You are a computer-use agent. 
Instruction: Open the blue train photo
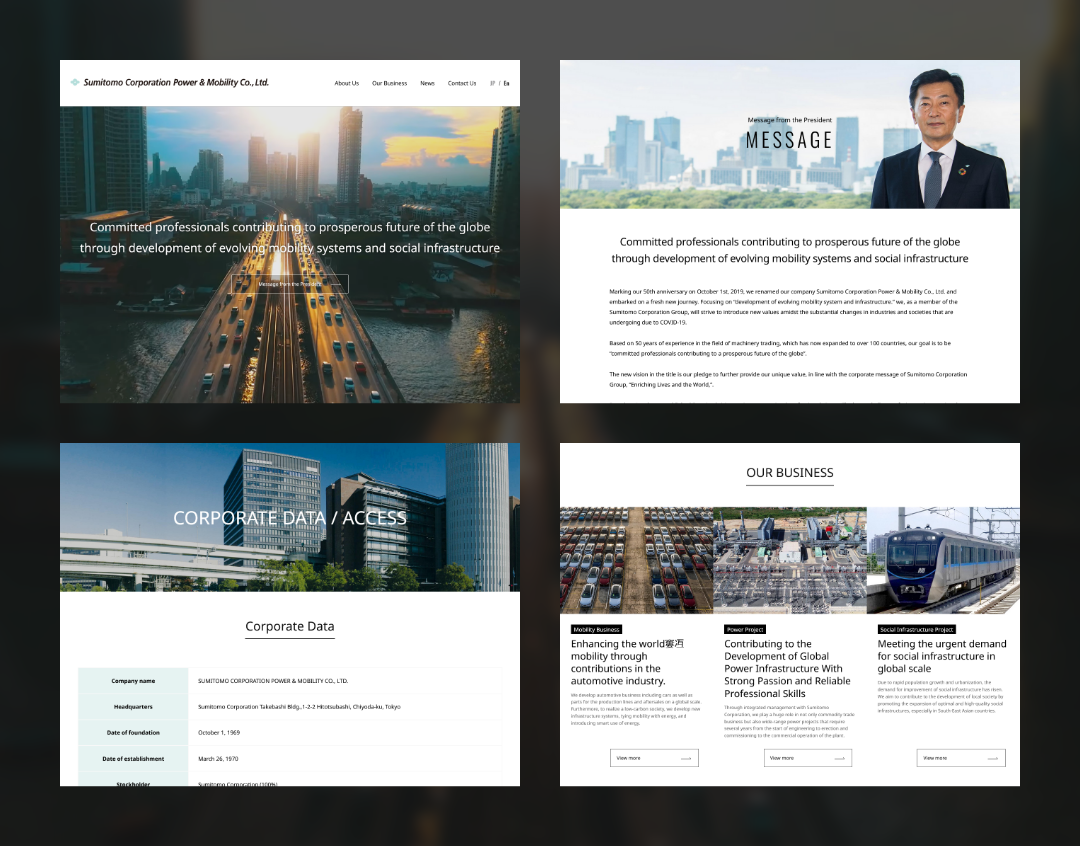[x=942, y=560]
